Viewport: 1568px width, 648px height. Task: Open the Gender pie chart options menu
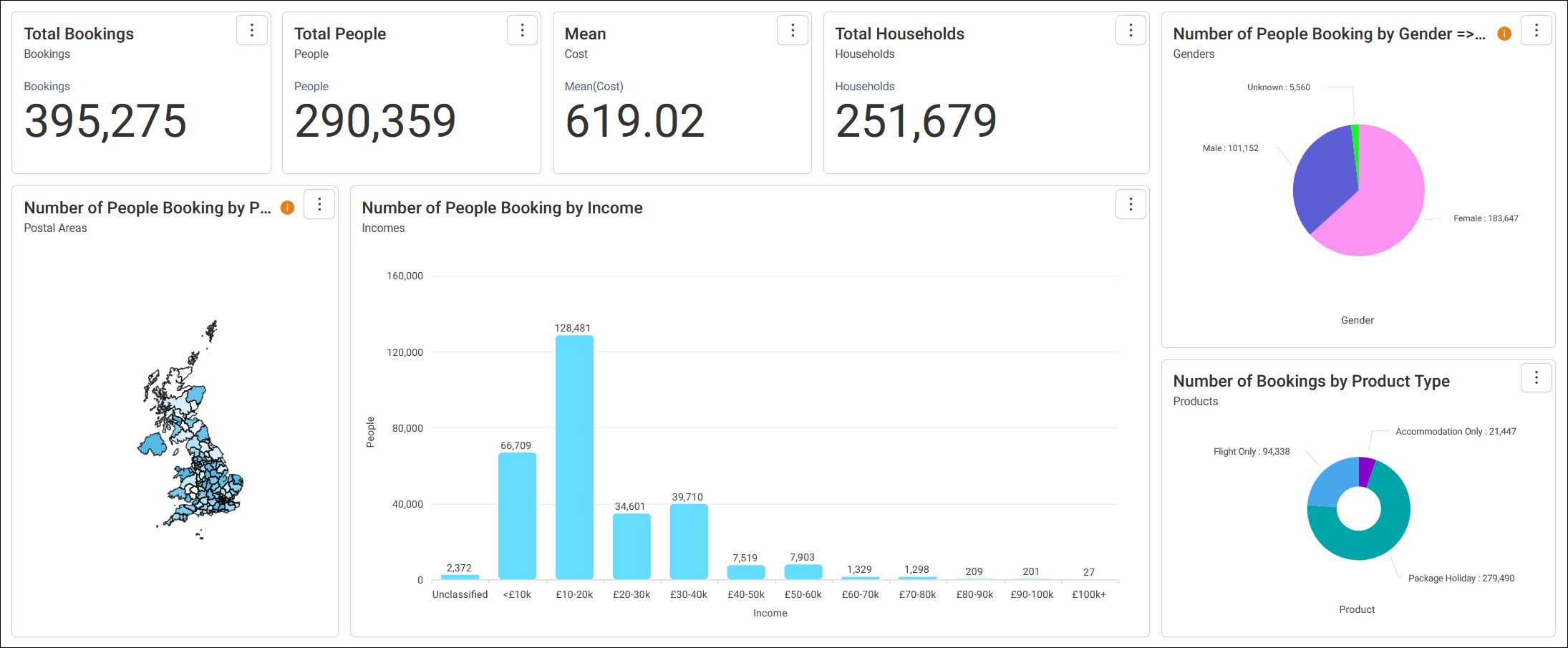(x=1536, y=30)
